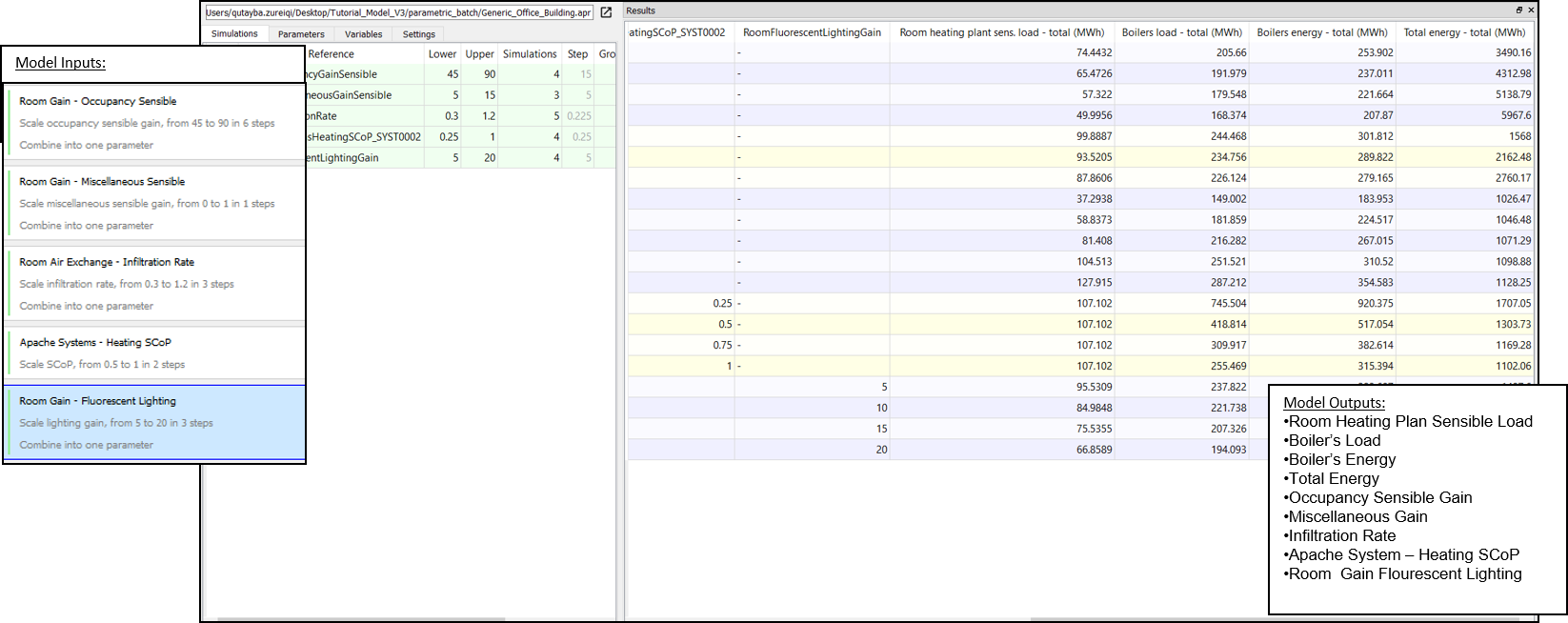Go to the Variables tab
The width and height of the screenshot is (1568, 623).
[x=363, y=34]
